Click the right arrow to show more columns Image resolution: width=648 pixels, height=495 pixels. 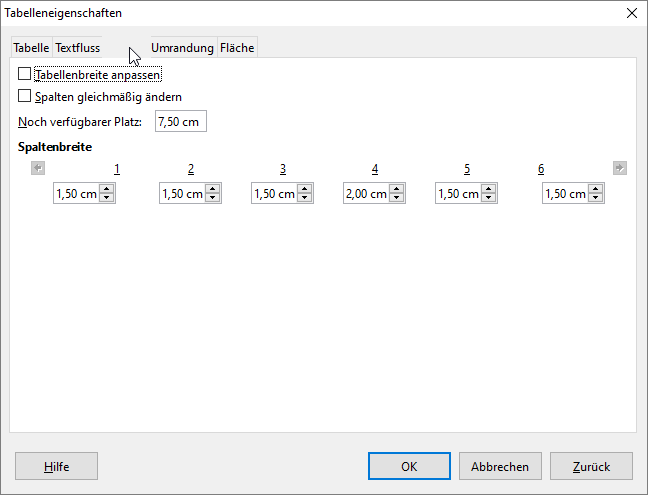tap(620, 168)
